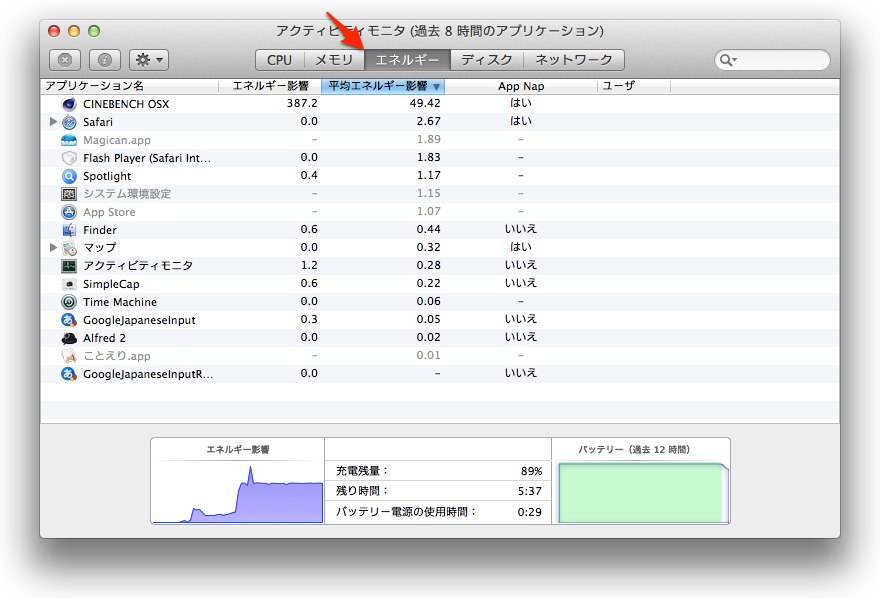This screenshot has width=880, height=598.
Task: Select the ことえり.app row name
Action: [x=117, y=356]
